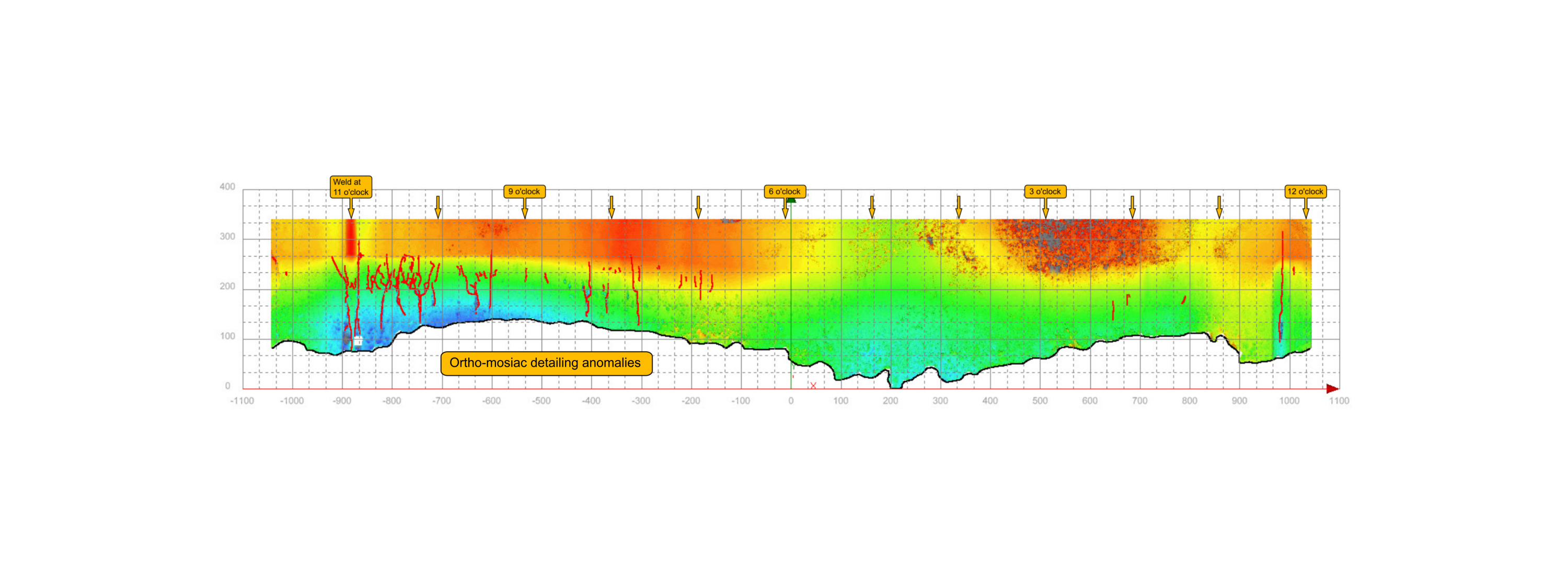
Task: Click the red weld band under the 11 o'clock arrow
Action: [x=351, y=237]
